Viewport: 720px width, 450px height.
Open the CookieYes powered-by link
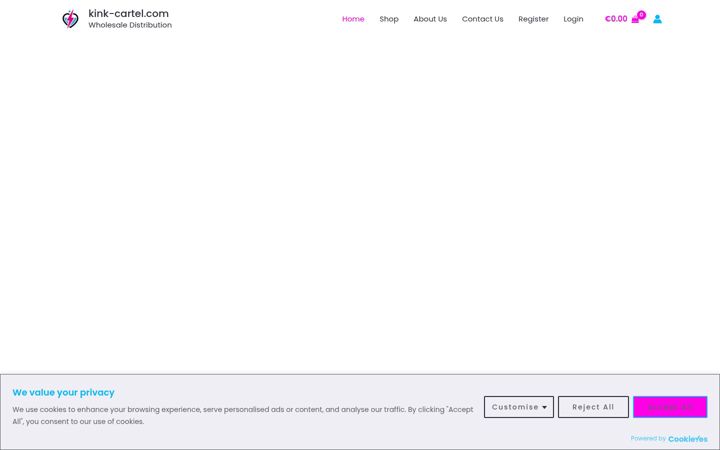click(x=687, y=439)
